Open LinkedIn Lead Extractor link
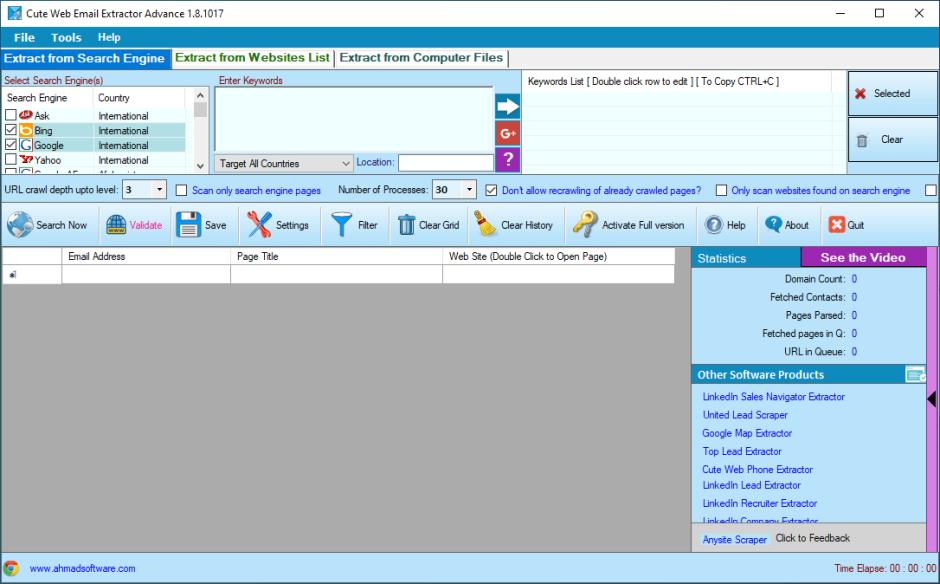The image size is (940, 584). pos(751,485)
